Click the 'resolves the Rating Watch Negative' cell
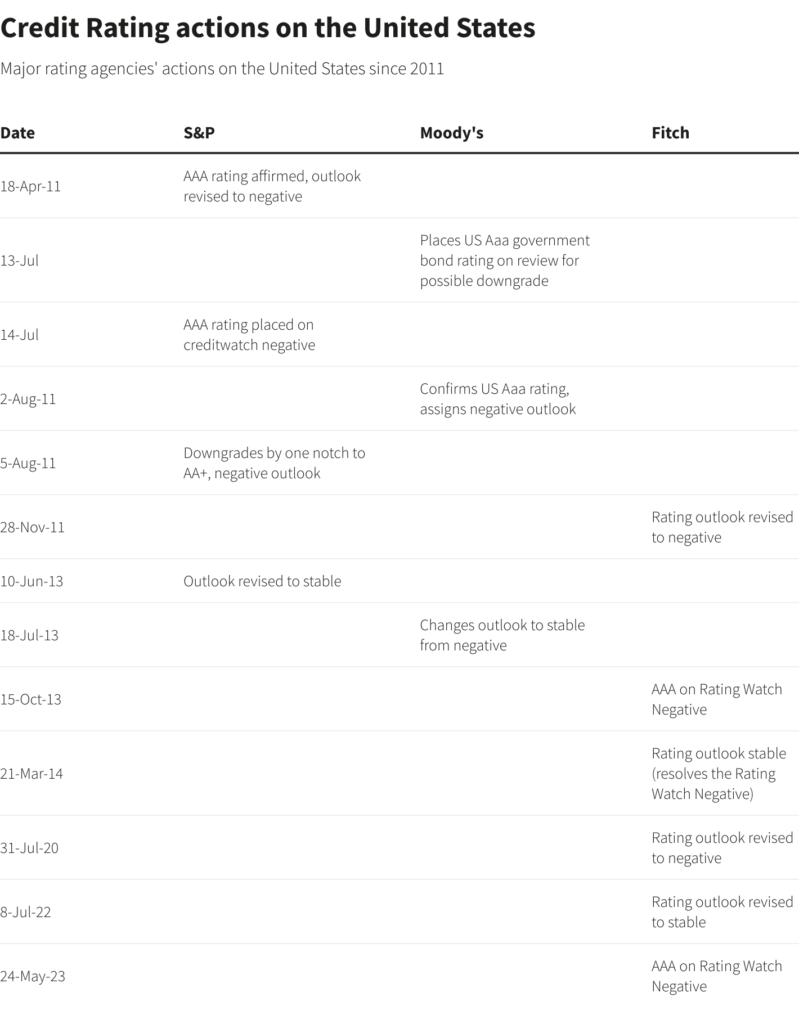 (x=719, y=773)
